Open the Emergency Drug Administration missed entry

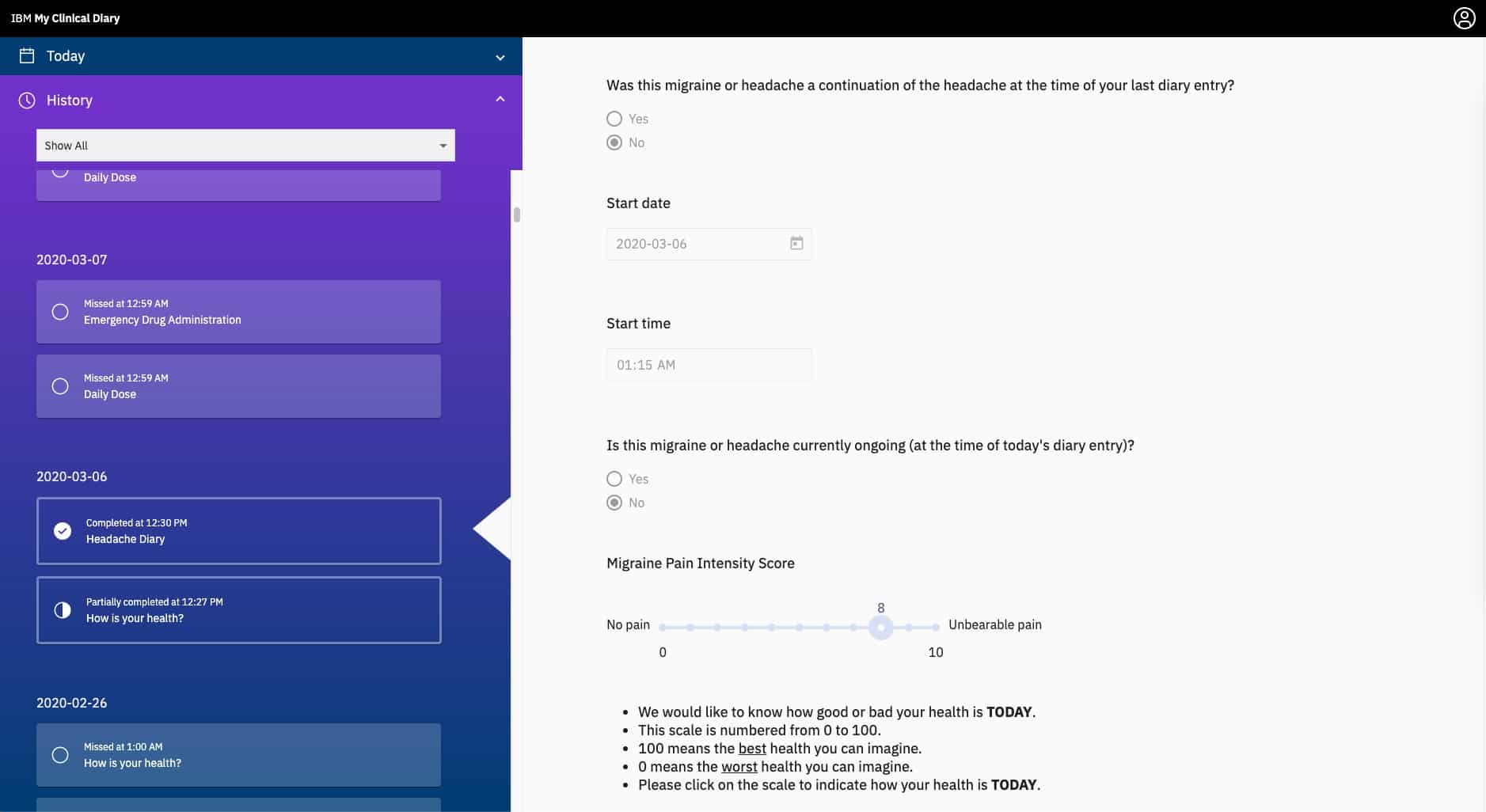point(238,312)
